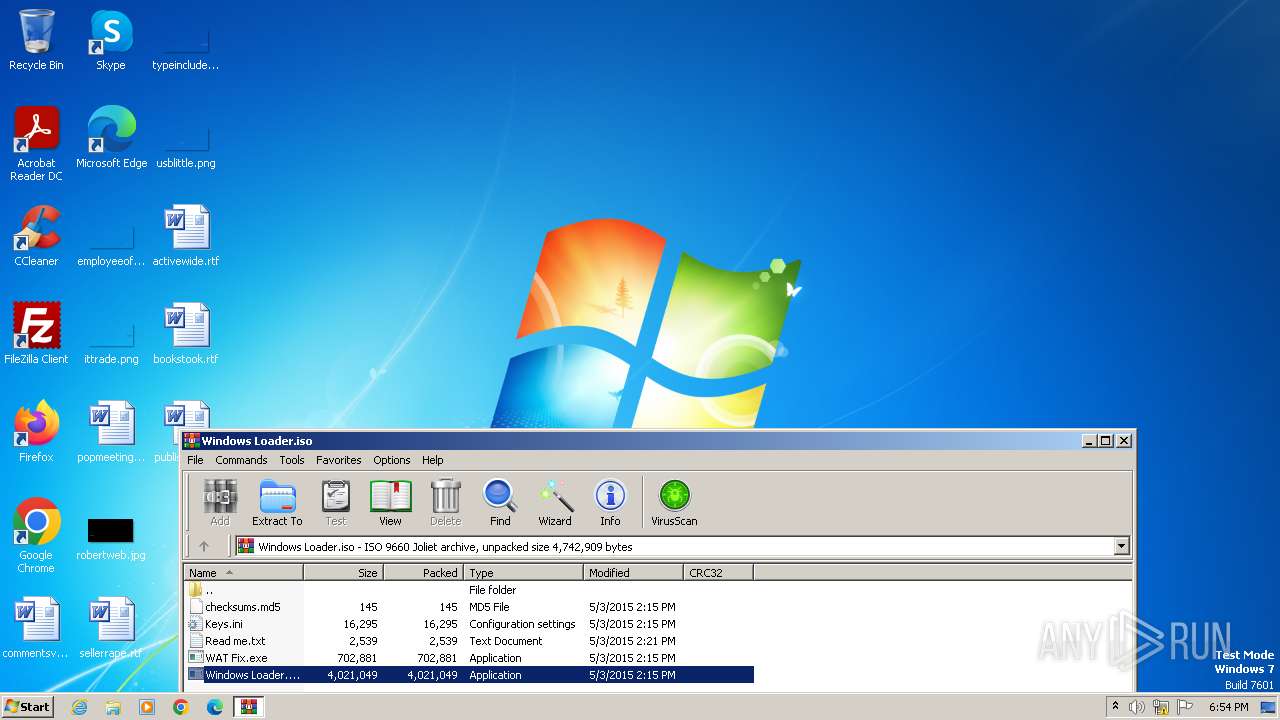The height and width of the screenshot is (720, 1280).
Task: Open the File menu
Action: (x=195, y=460)
